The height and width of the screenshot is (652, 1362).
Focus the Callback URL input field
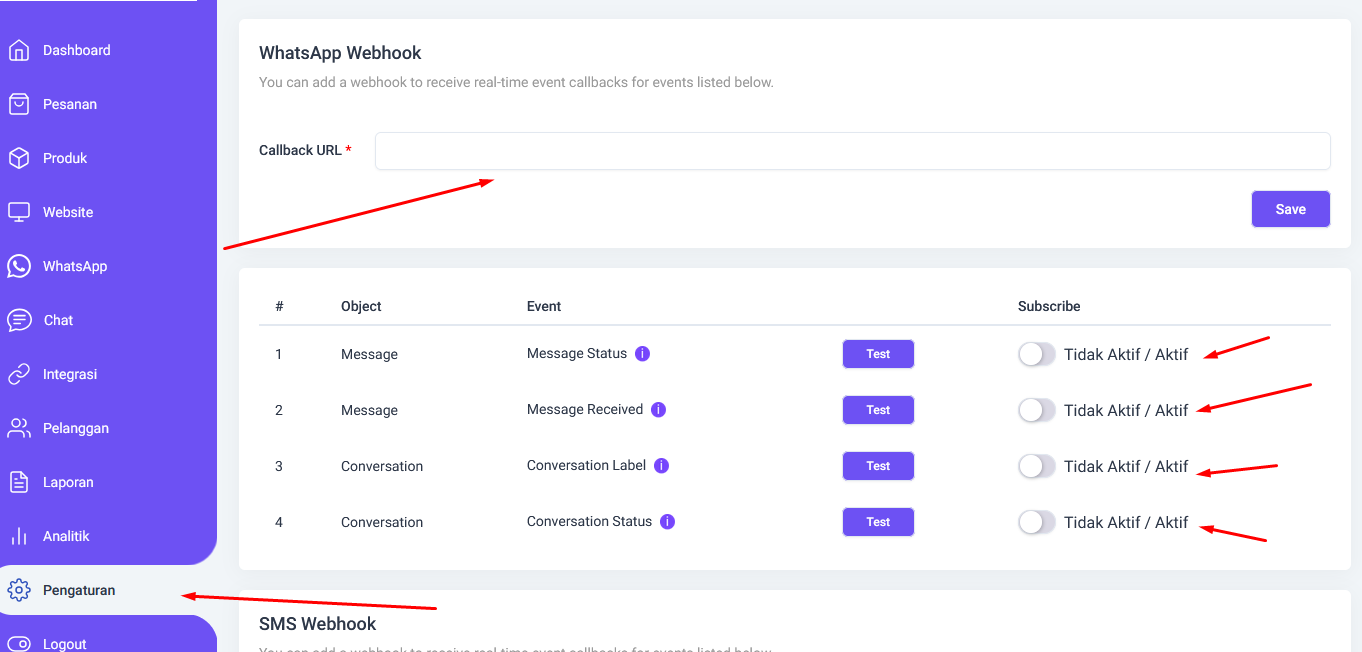[x=852, y=151]
